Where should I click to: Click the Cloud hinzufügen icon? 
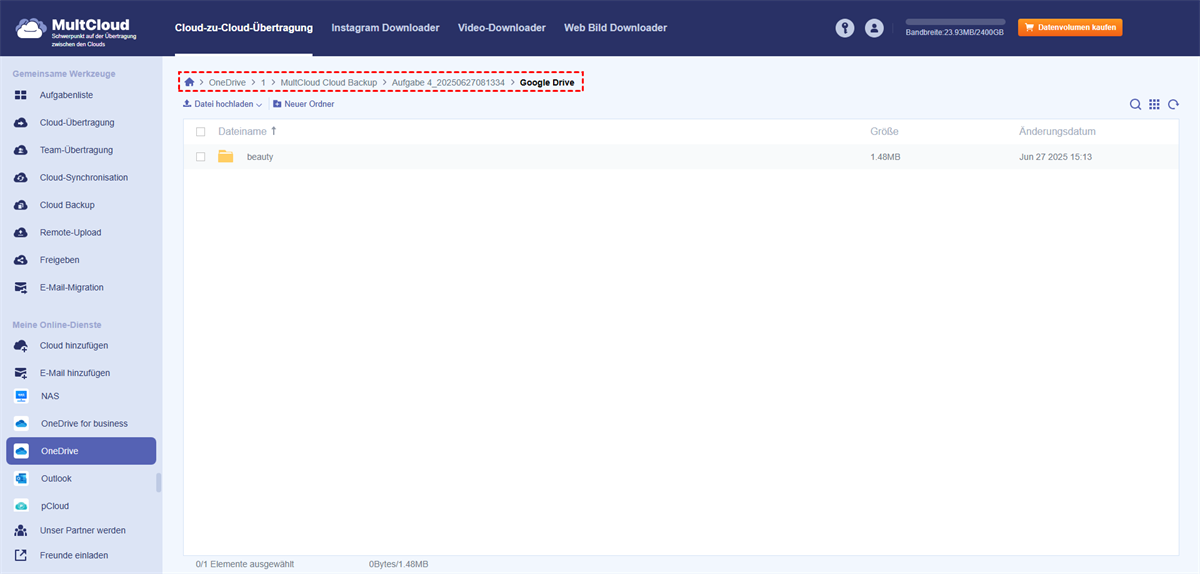[20, 346]
